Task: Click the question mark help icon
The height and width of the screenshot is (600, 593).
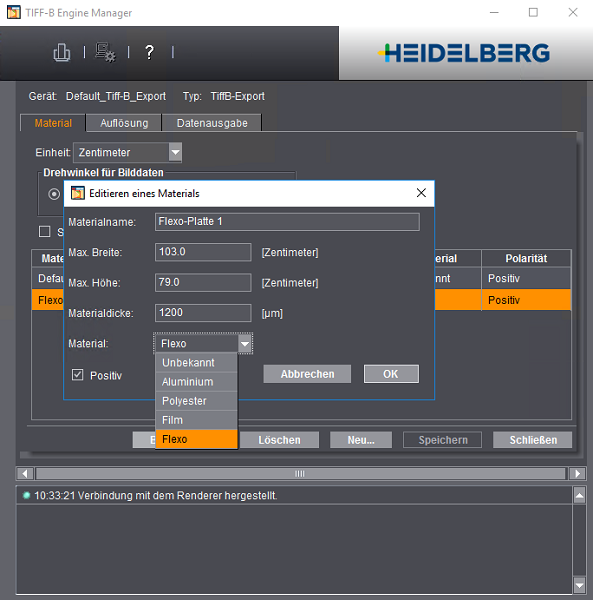Action: point(150,52)
